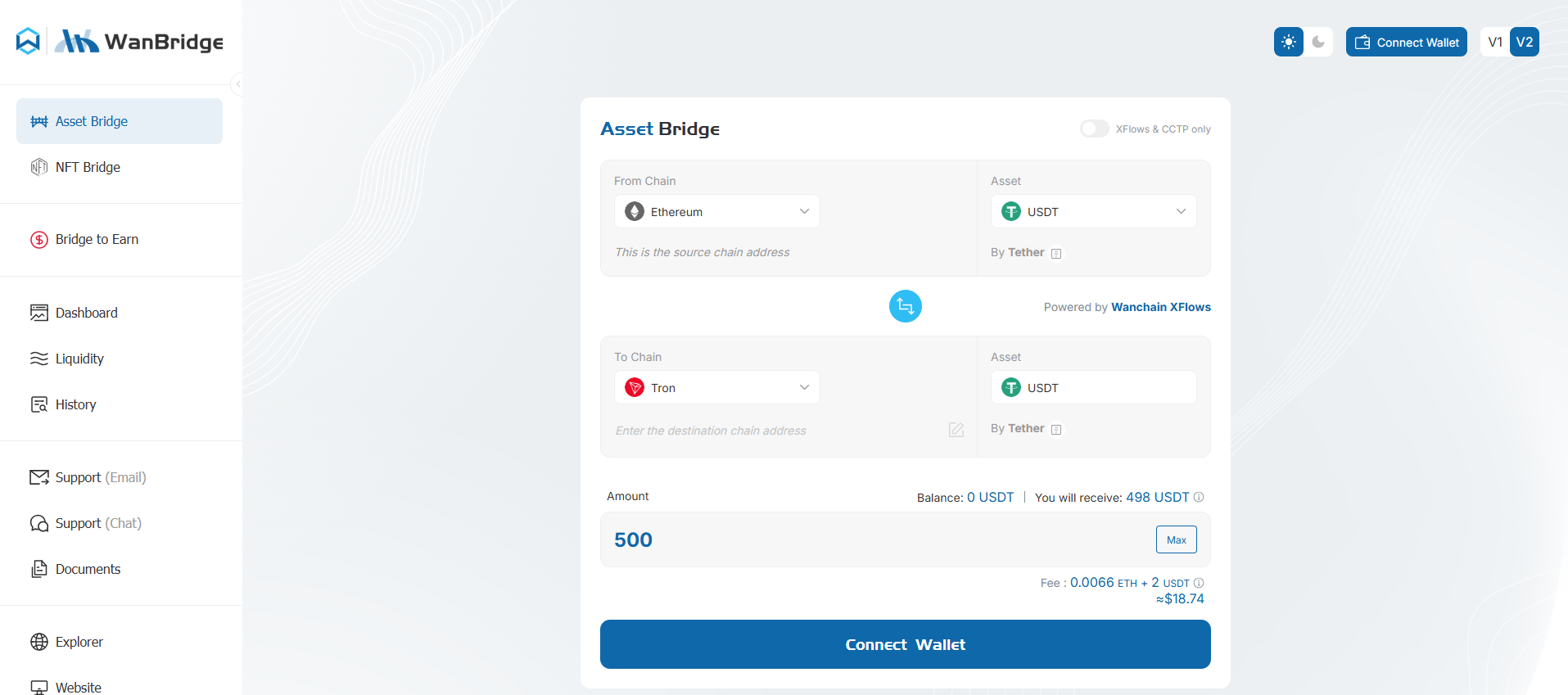
Task: Click destination Tether info icon
Action: click(x=1056, y=430)
